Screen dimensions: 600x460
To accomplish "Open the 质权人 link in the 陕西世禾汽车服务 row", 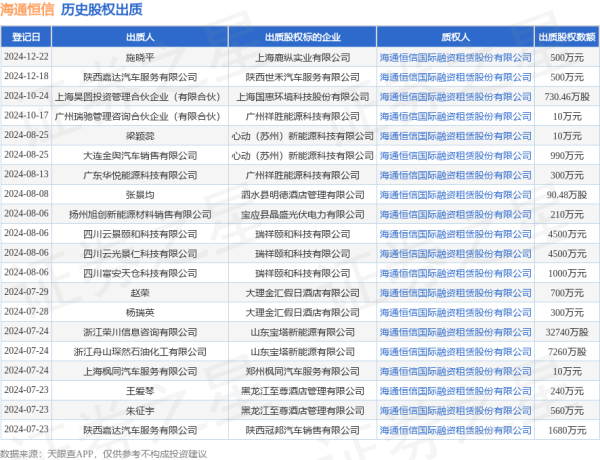I will coord(455,77).
